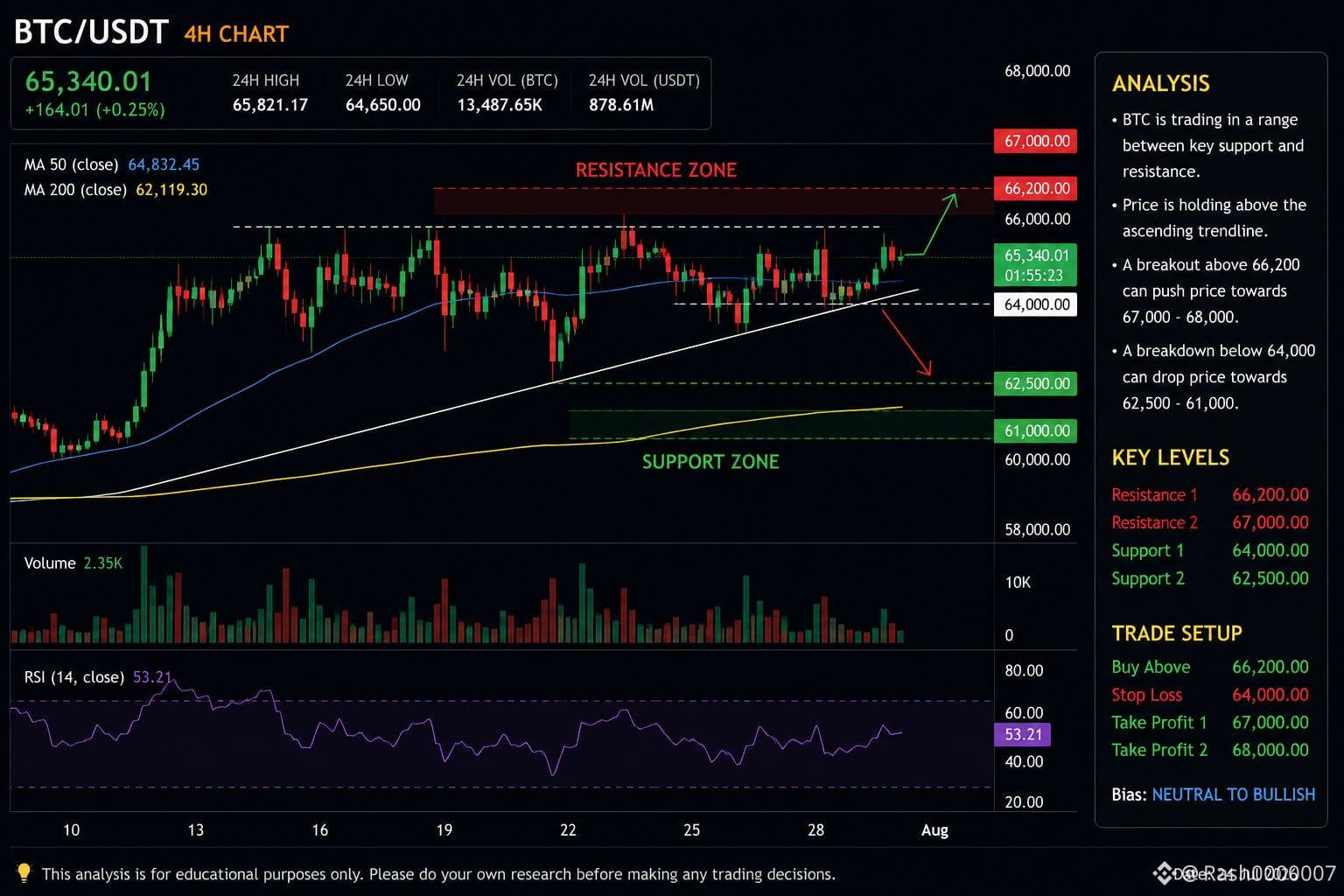Select the RSI (14, close) indicator legend
Screen dimensions: 1344x896
[x=98, y=677]
